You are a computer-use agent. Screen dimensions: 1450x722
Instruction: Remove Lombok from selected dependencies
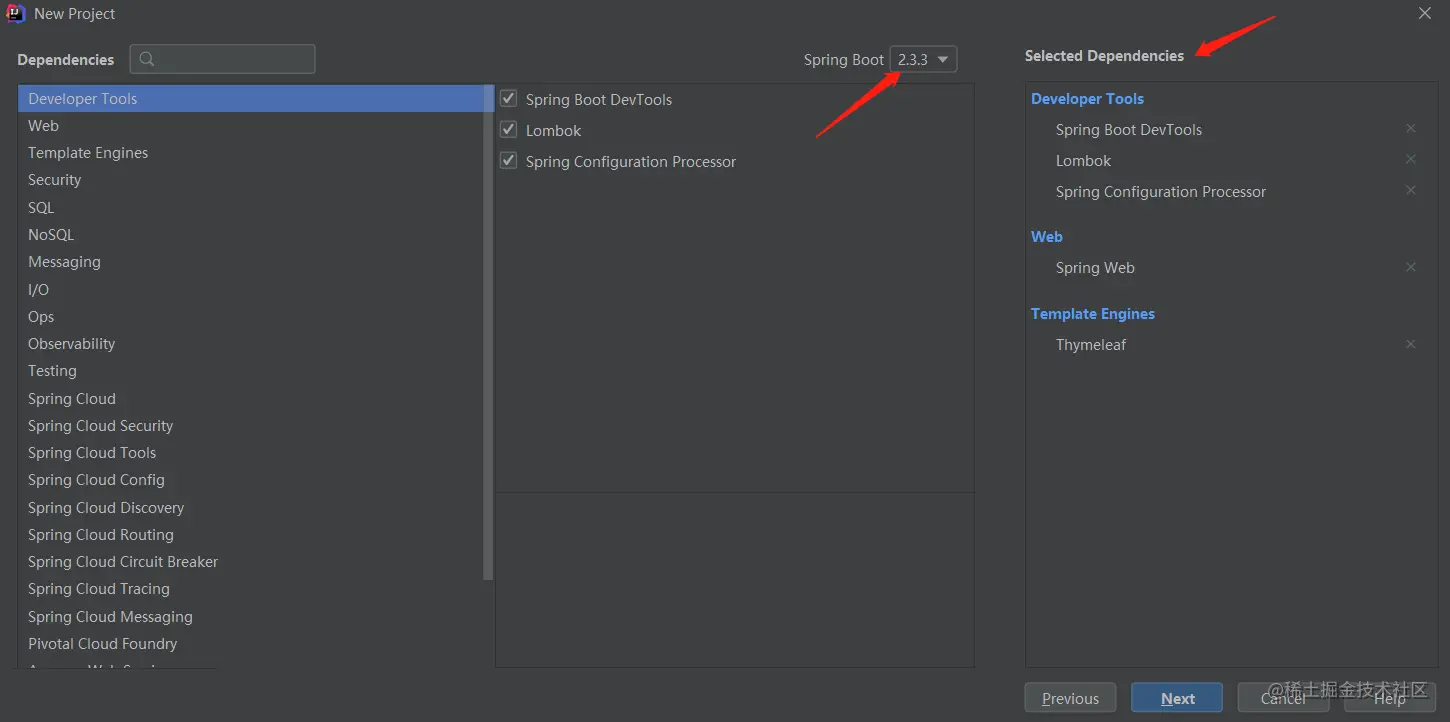coord(1411,159)
